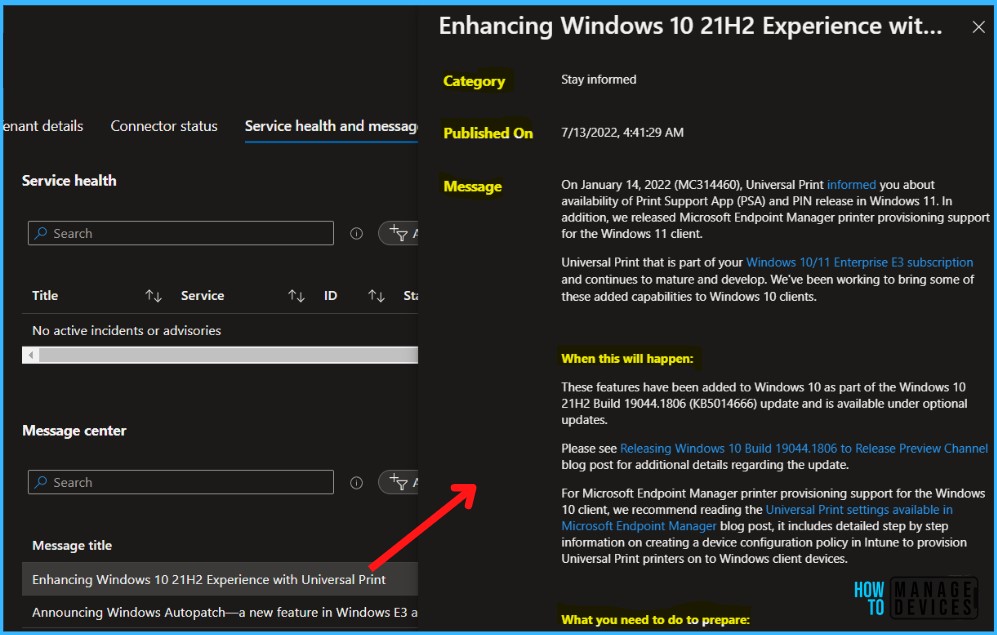Click the magnifier icon in Service health search
The image size is (997, 635).
41,233
